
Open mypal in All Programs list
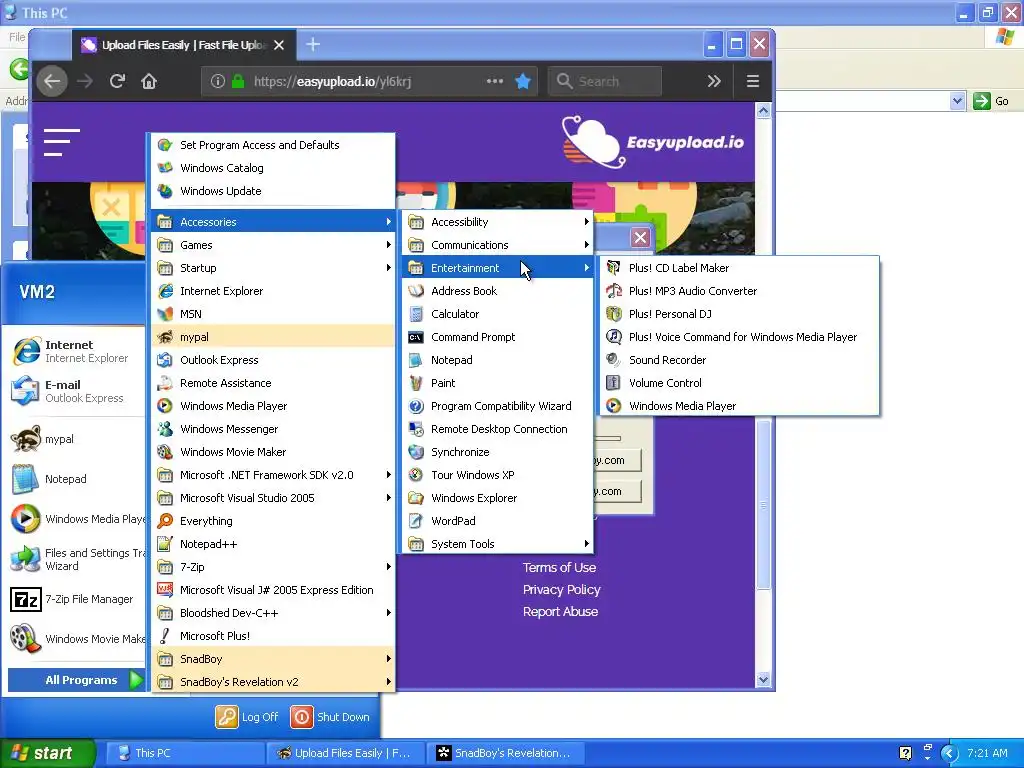coord(273,337)
